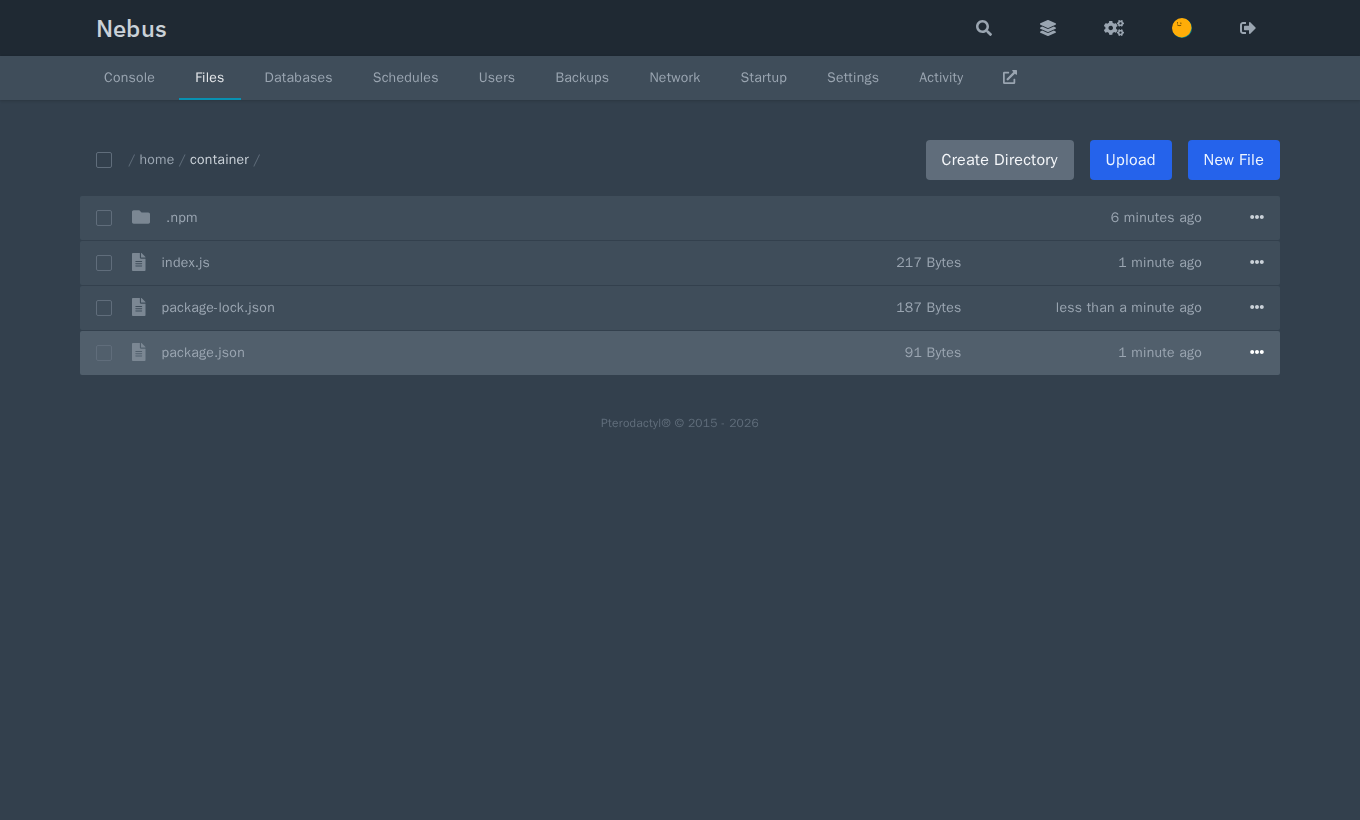Expand the package-lock.json options menu
The height and width of the screenshot is (820, 1360).
[x=1257, y=307]
